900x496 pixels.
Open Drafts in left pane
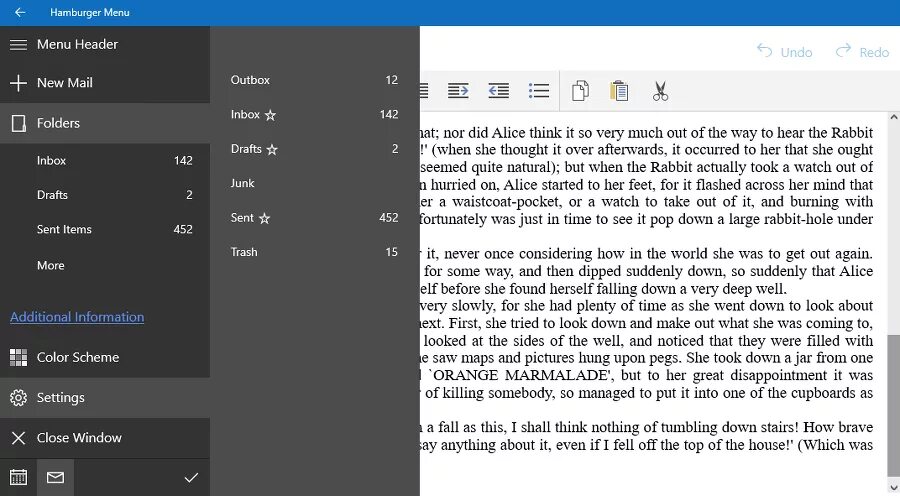point(105,195)
